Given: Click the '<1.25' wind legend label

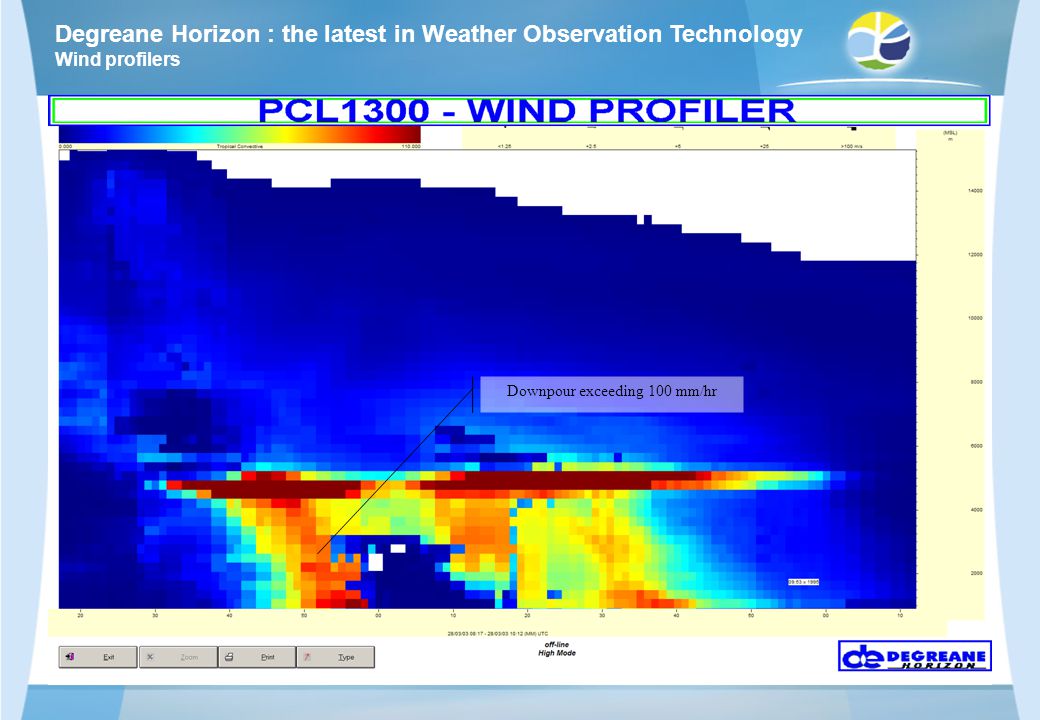Looking at the screenshot, I should tap(504, 147).
